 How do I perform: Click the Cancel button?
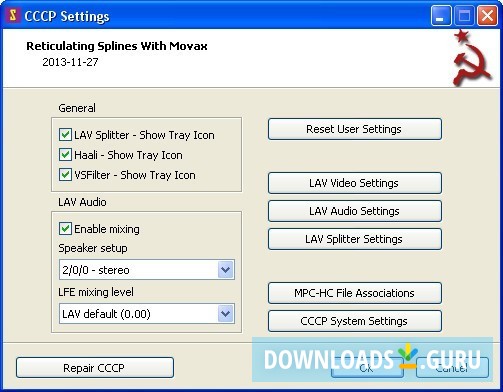coord(452,368)
